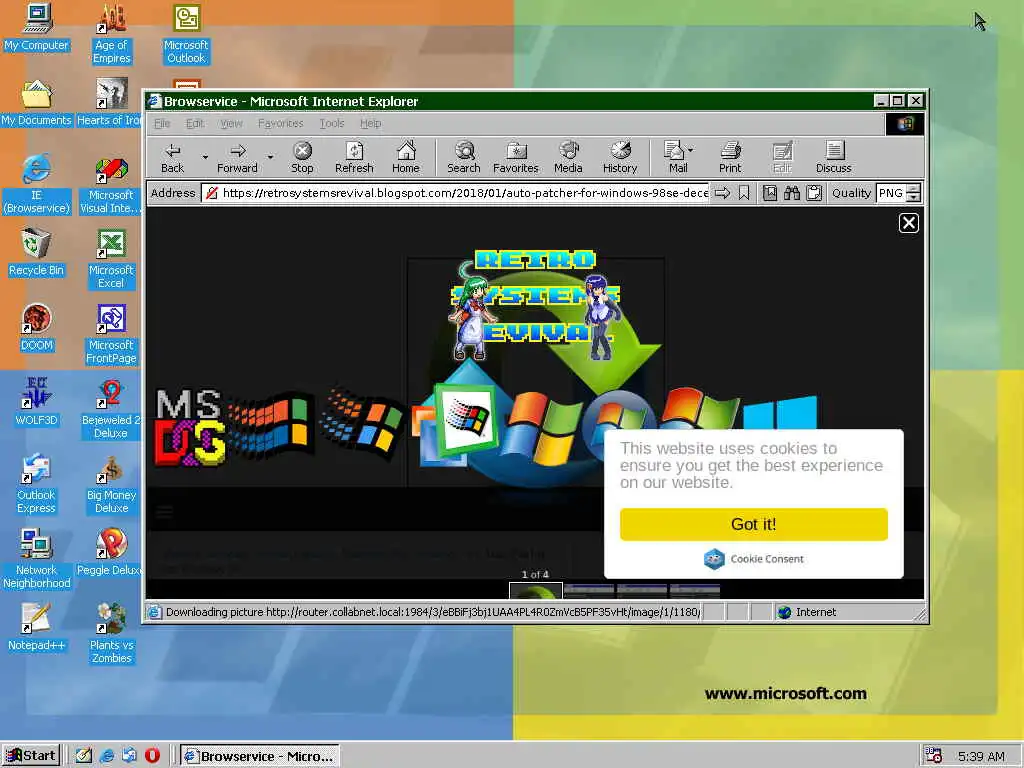
Task: Select My Documents folder icon
Action: click(37, 103)
